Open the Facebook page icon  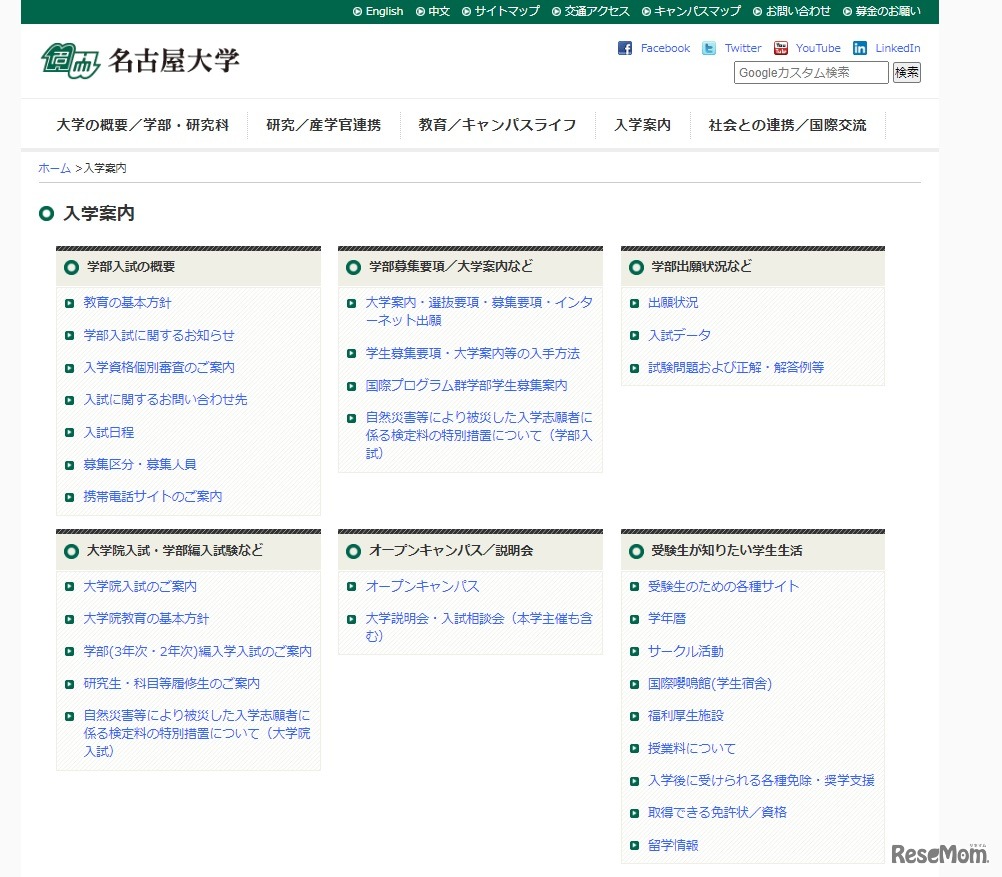(623, 47)
